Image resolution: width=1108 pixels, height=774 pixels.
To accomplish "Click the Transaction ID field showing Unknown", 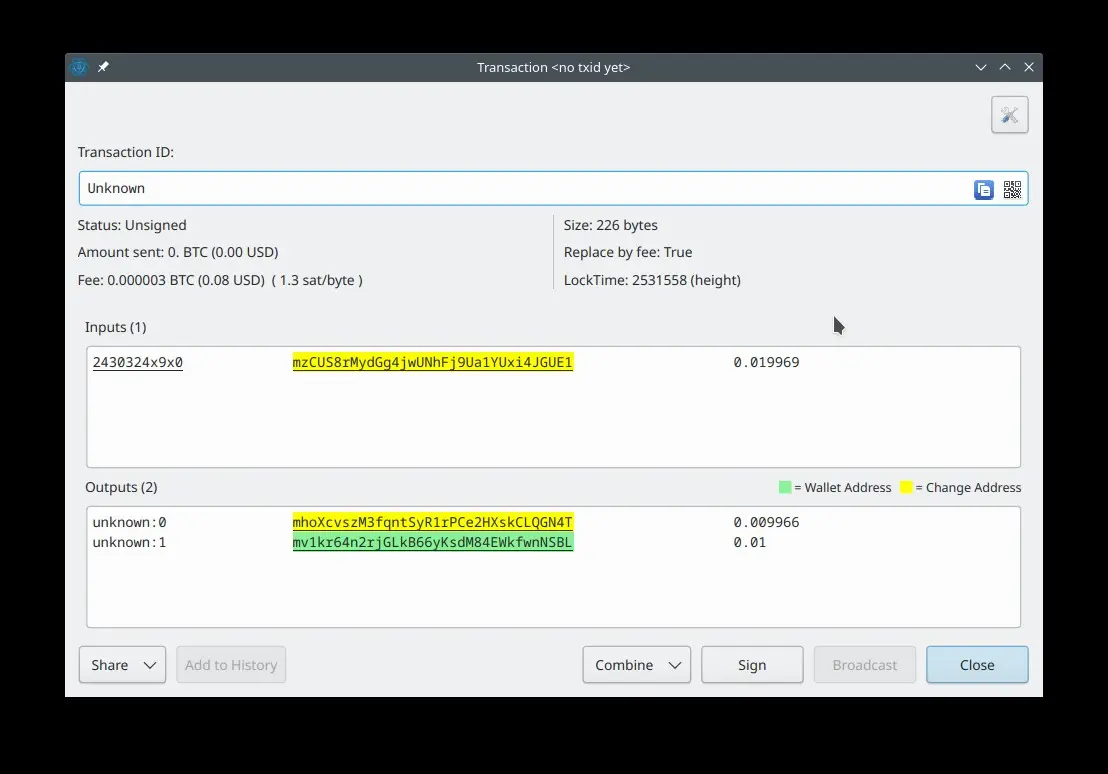I will coord(553,188).
